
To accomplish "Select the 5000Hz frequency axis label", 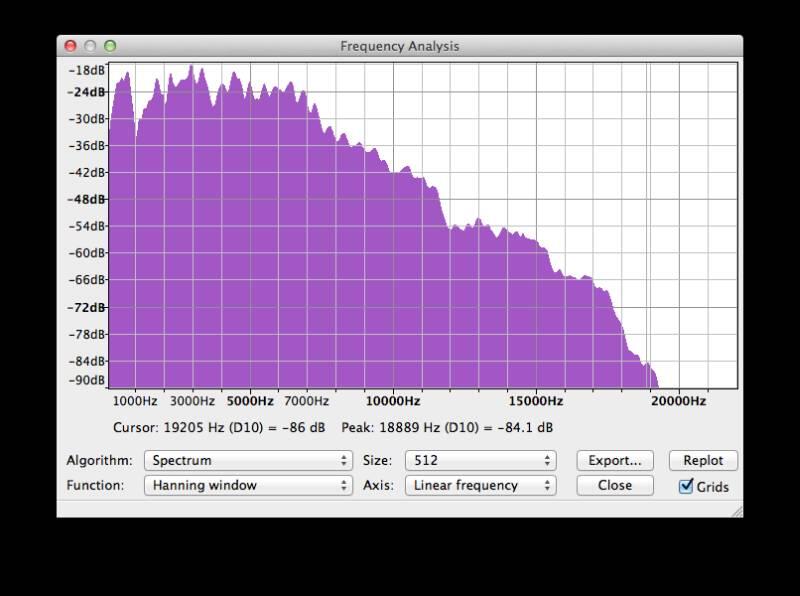I will pyautogui.click(x=250, y=401).
